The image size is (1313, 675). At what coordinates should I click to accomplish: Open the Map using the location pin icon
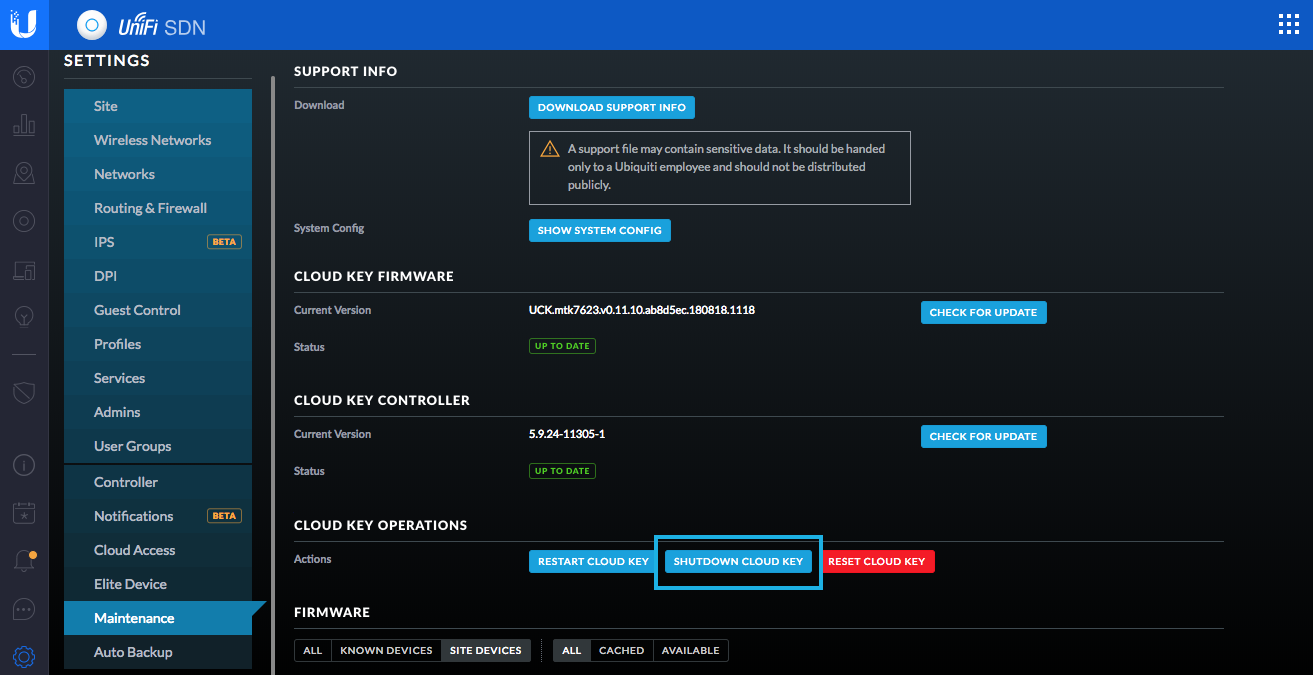tap(23, 173)
